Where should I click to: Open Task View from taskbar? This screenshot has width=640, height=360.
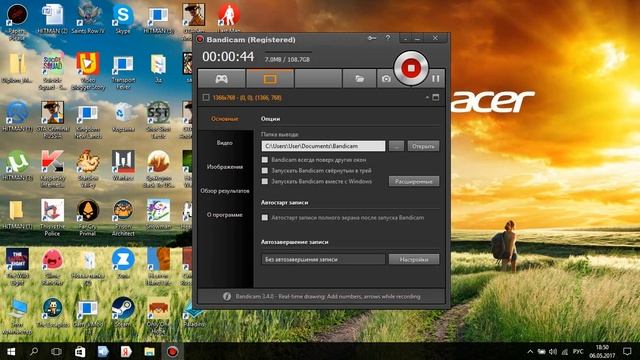(56, 351)
